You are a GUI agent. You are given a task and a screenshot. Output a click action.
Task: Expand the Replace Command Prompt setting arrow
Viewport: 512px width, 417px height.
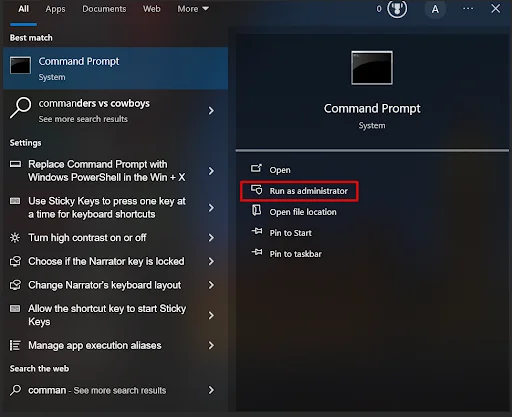coord(211,171)
